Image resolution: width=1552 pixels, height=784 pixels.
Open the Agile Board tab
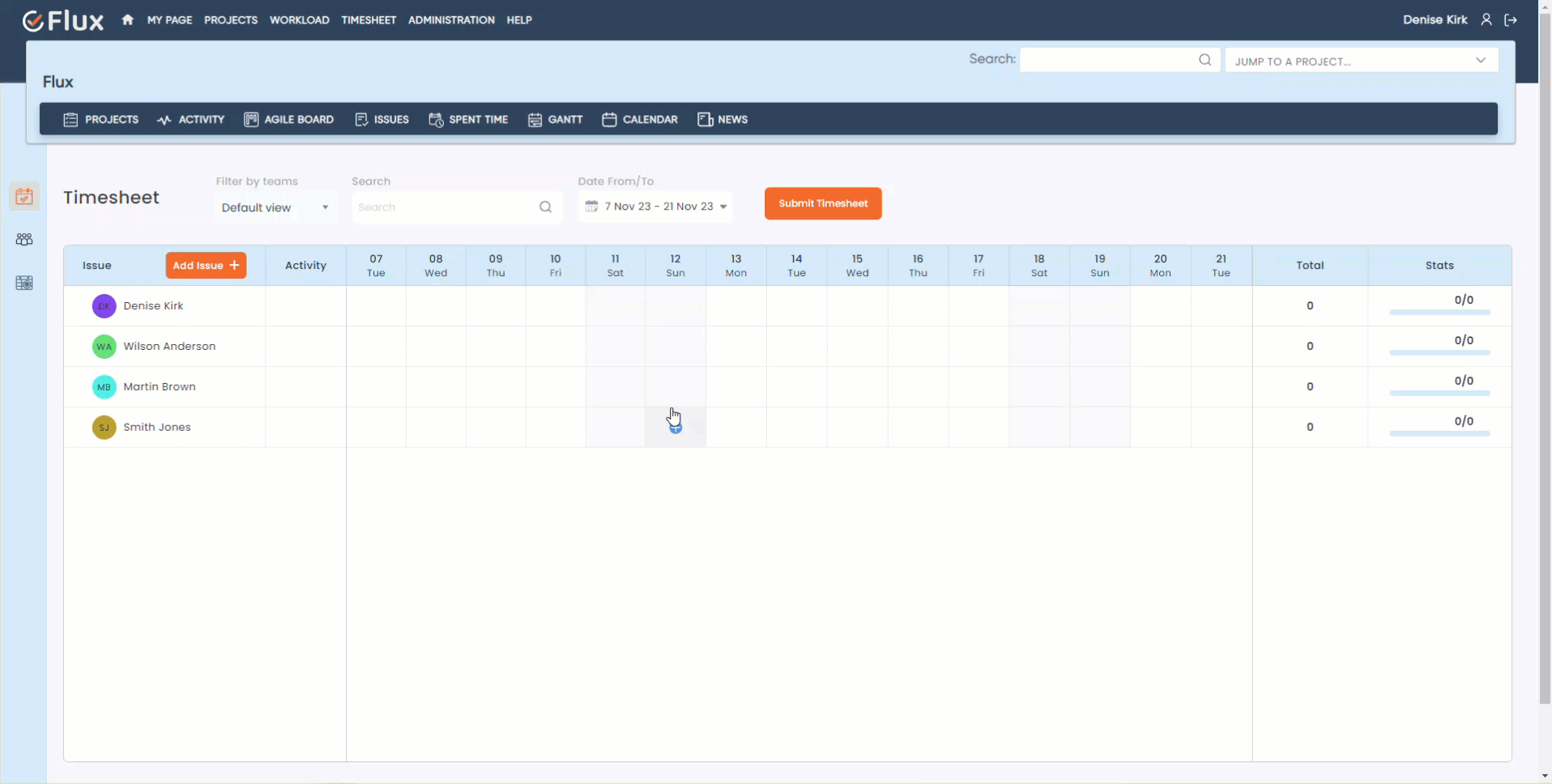point(289,120)
